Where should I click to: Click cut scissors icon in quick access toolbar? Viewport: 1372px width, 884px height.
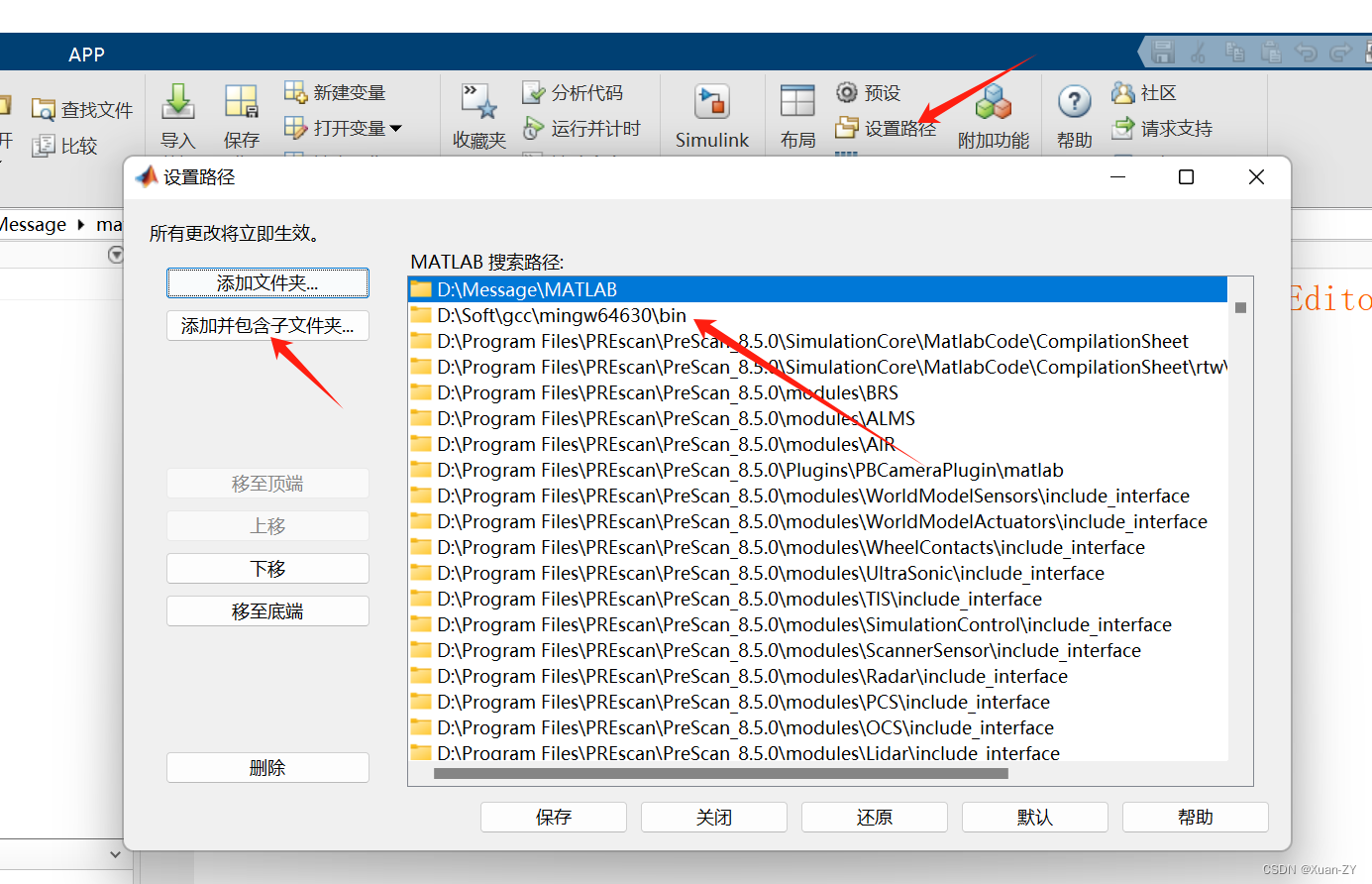pyautogui.click(x=1199, y=52)
